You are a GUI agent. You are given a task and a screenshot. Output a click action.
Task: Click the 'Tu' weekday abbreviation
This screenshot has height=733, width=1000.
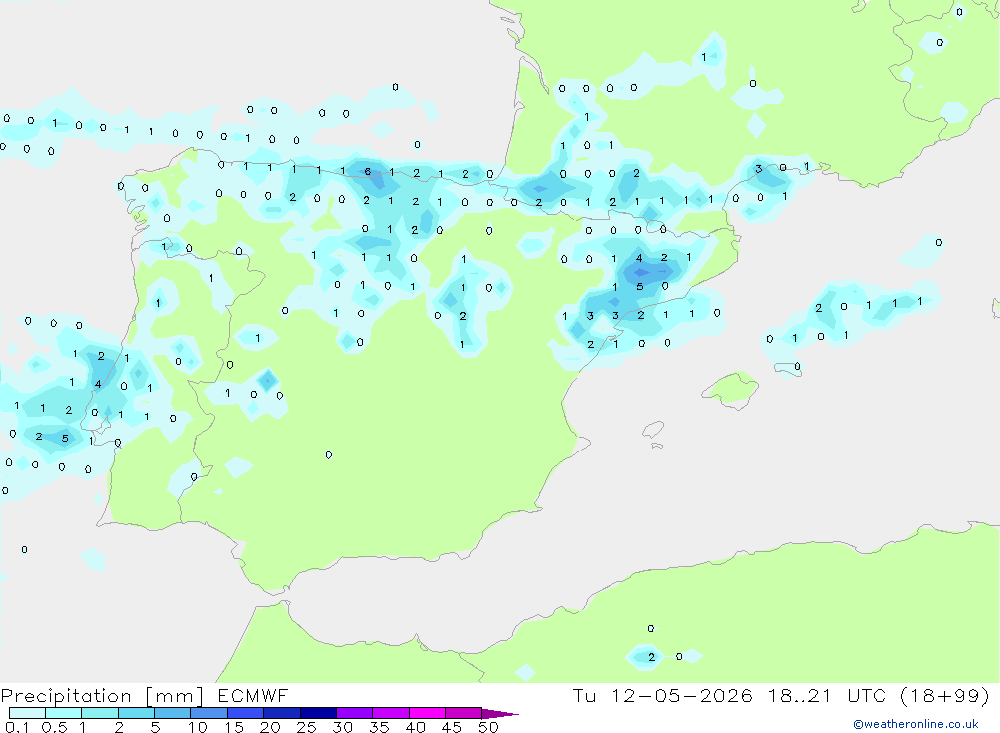(584, 695)
